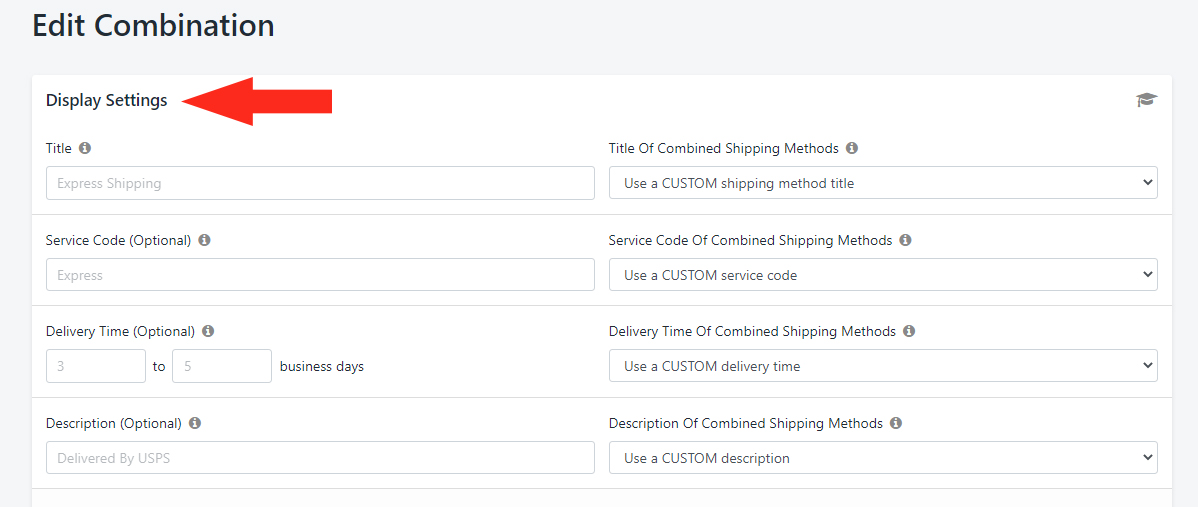This screenshot has height=507, width=1198.
Task: Click info icon next to Title label
Action: (85, 148)
